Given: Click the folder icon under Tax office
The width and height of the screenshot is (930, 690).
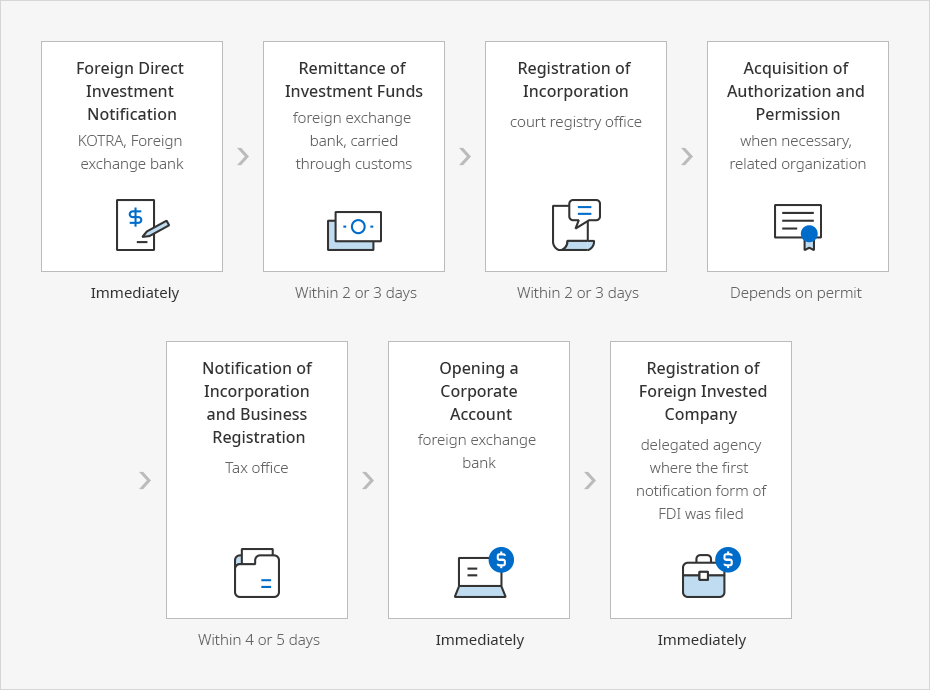Looking at the screenshot, I should pos(257,573).
